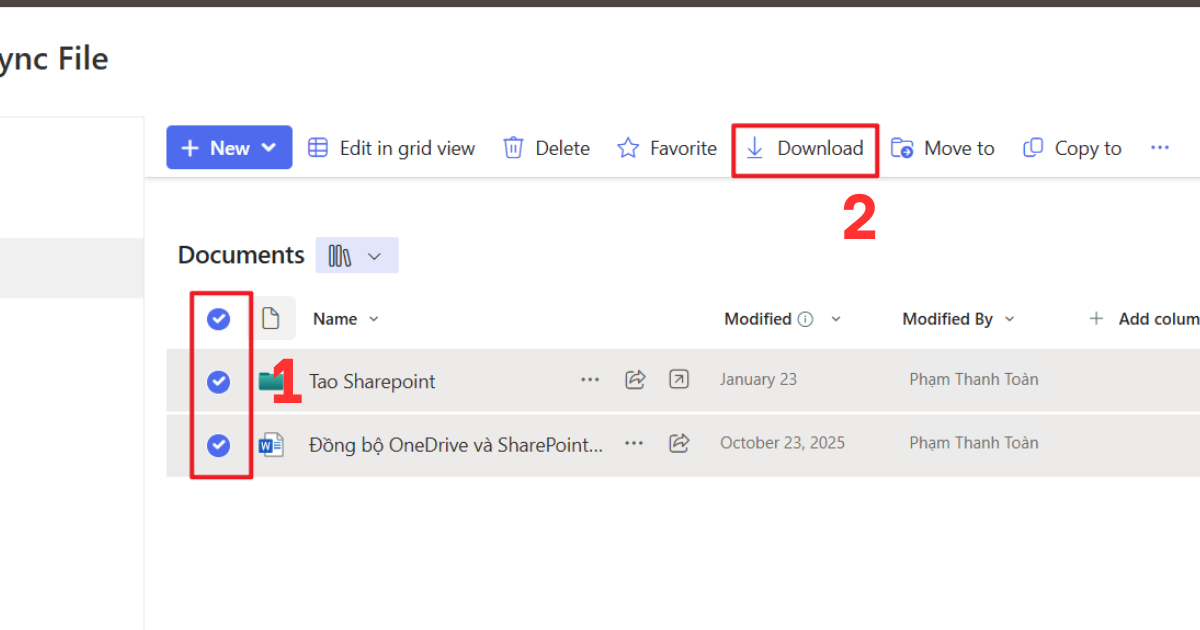Click the Favorite star icon
The height and width of the screenshot is (630, 1200).
tap(629, 147)
